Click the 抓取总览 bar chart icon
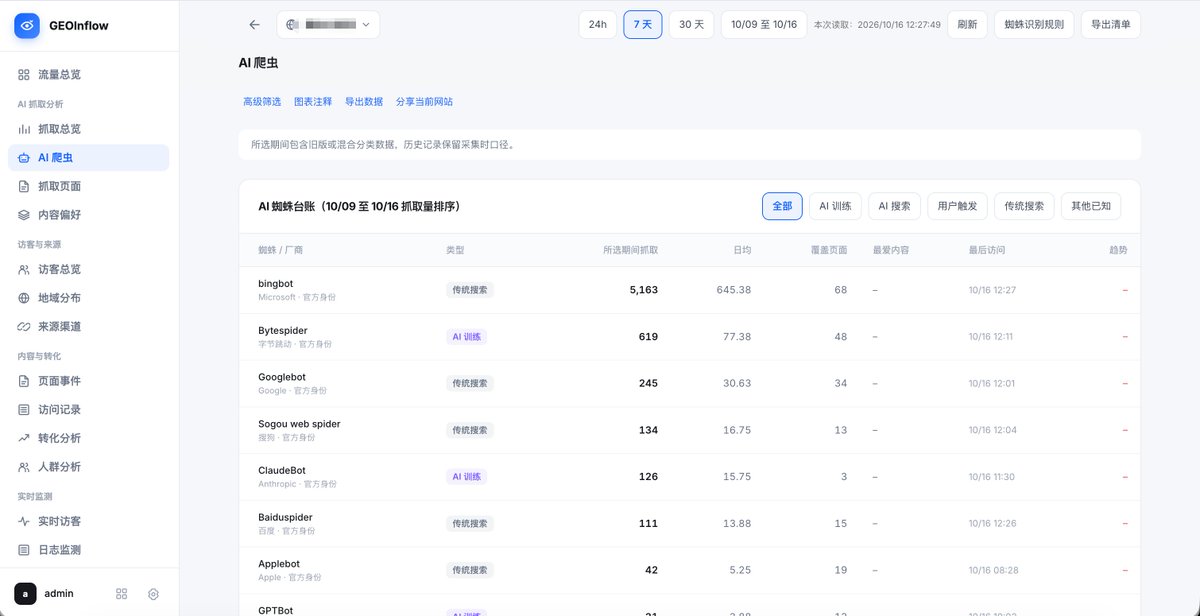Viewport: 1200px width, 616px height. point(24,129)
